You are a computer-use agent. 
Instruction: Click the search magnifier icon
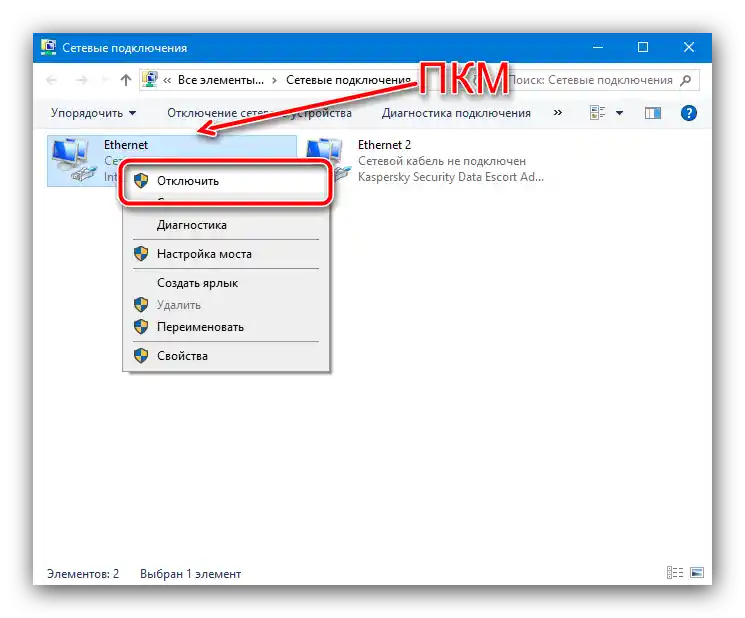point(686,80)
